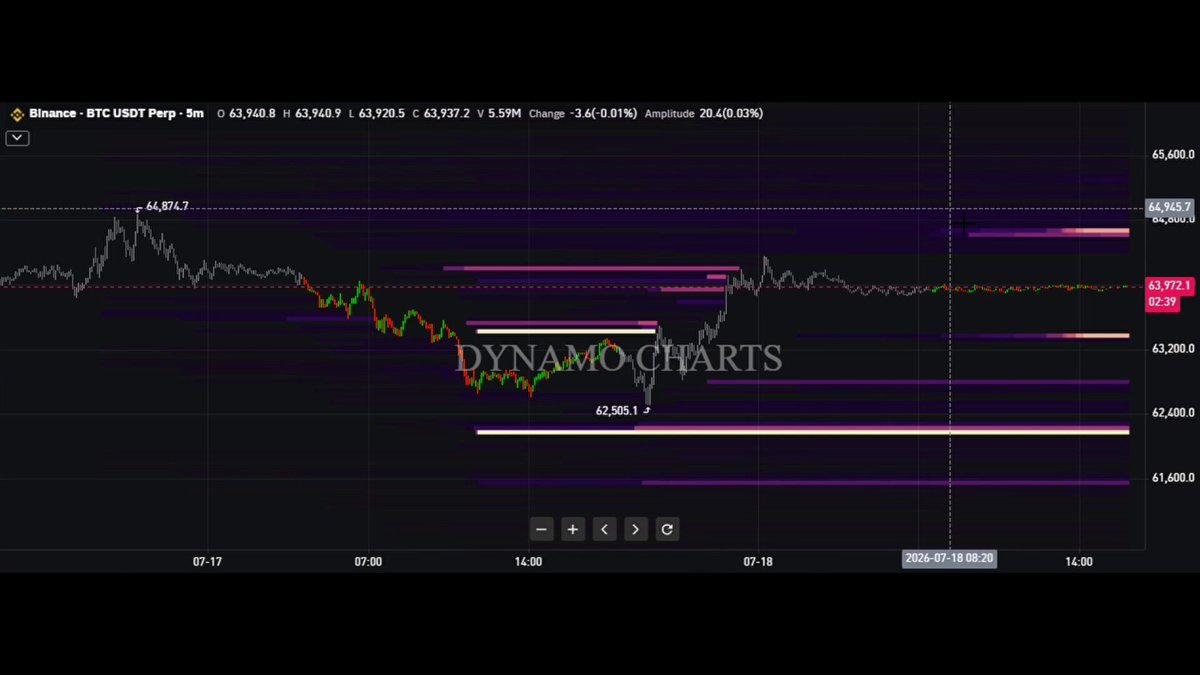The image size is (1200, 675).
Task: Click the 2026-07-18 08:20 crosshair time label
Action: pos(949,559)
